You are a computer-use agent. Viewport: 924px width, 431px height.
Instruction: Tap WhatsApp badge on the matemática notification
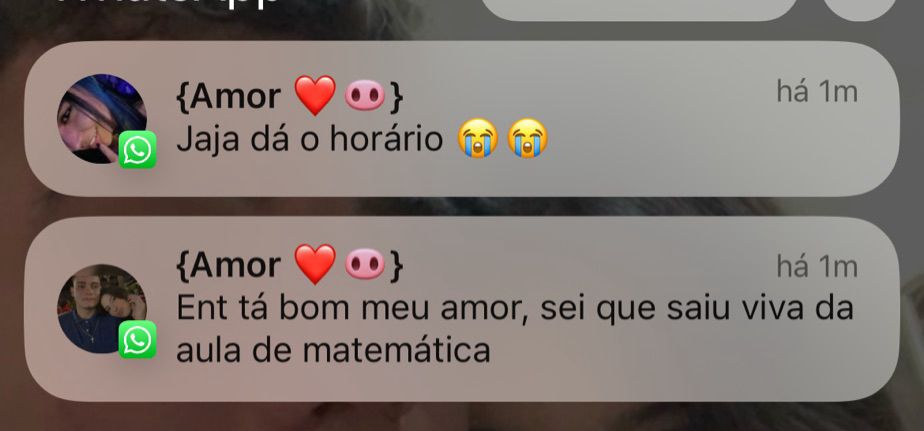[x=137, y=340]
